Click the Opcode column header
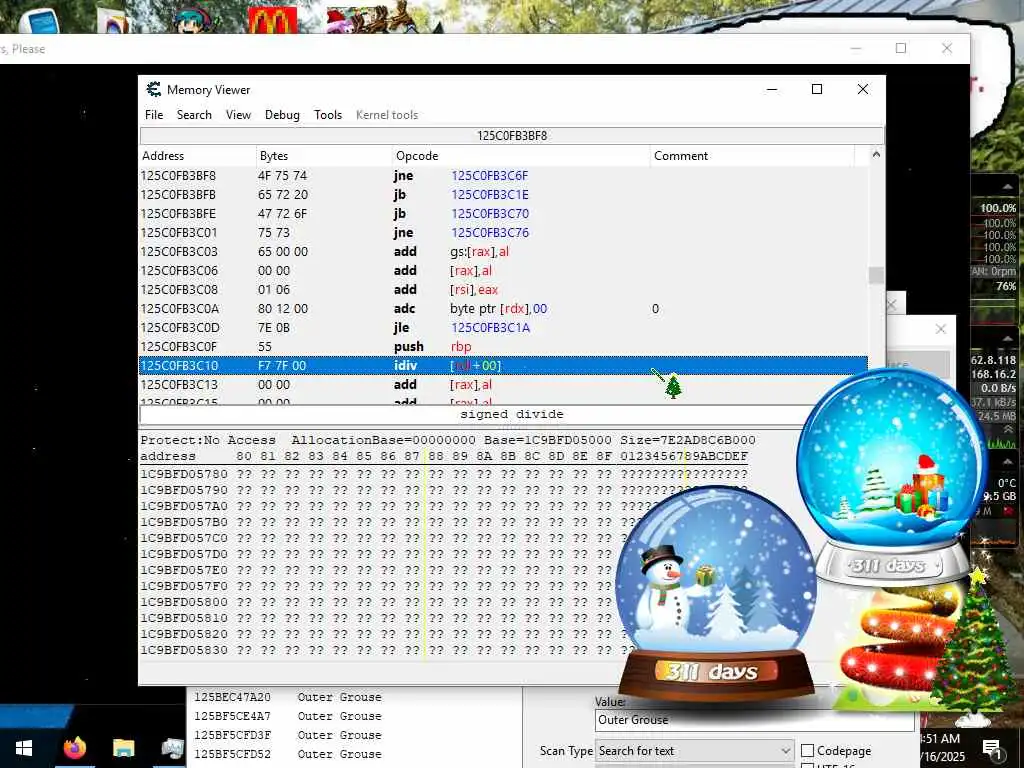The image size is (1024, 768). (520, 156)
